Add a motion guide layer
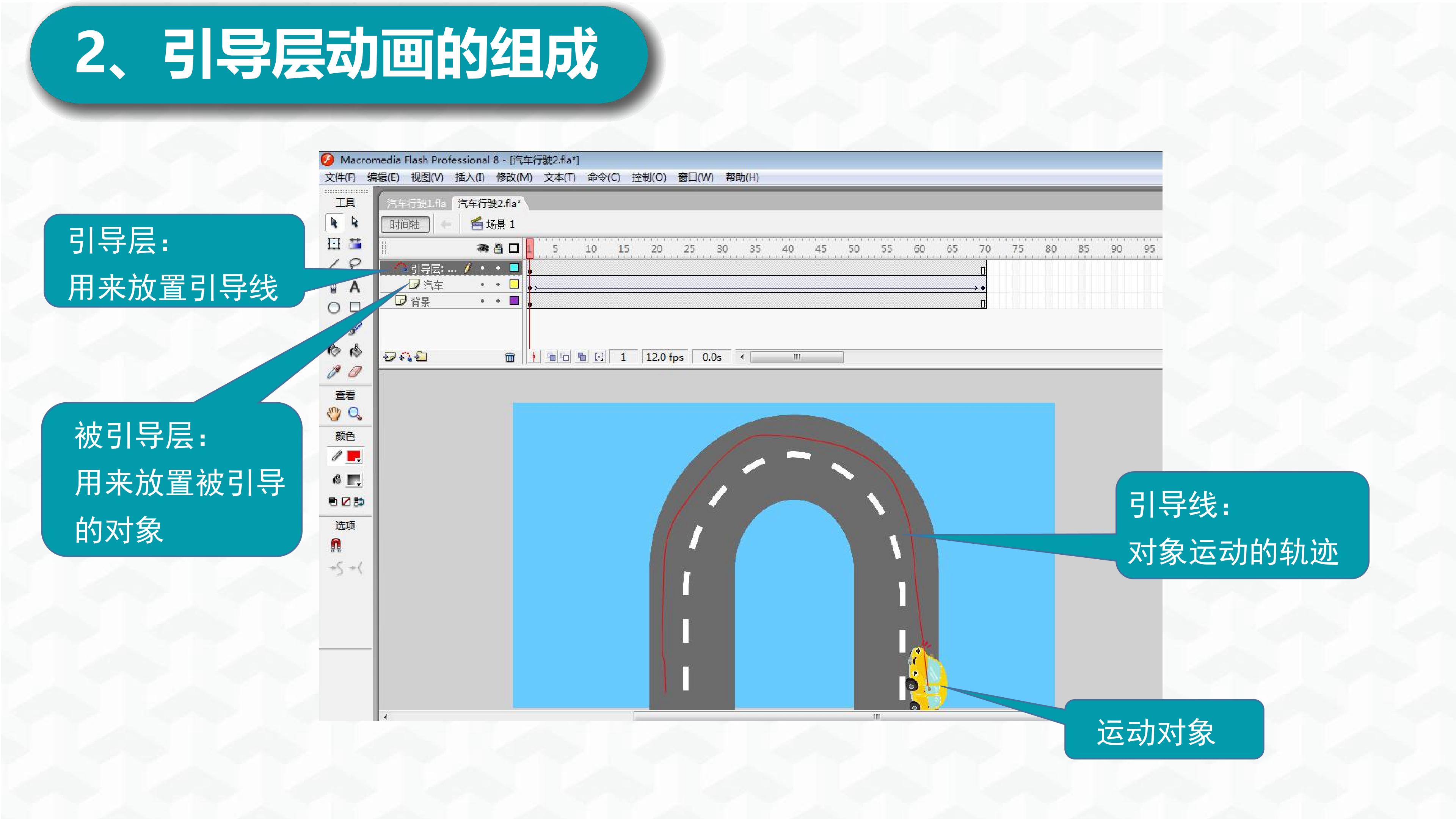The image size is (1456, 819). coord(405,357)
